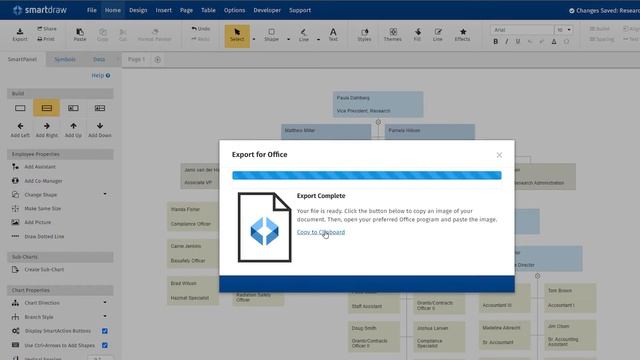Click Add Co-Manager

(x=43, y=181)
